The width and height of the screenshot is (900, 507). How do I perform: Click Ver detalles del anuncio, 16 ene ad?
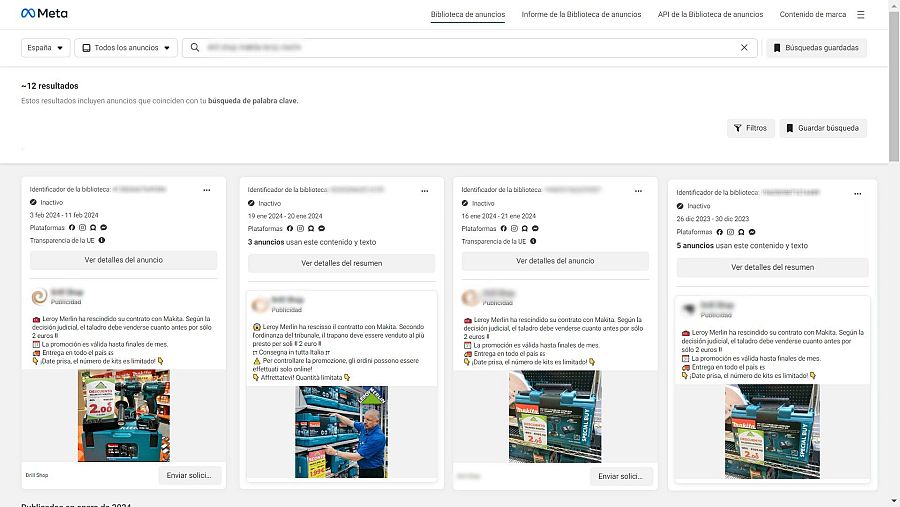pyautogui.click(x=555, y=261)
